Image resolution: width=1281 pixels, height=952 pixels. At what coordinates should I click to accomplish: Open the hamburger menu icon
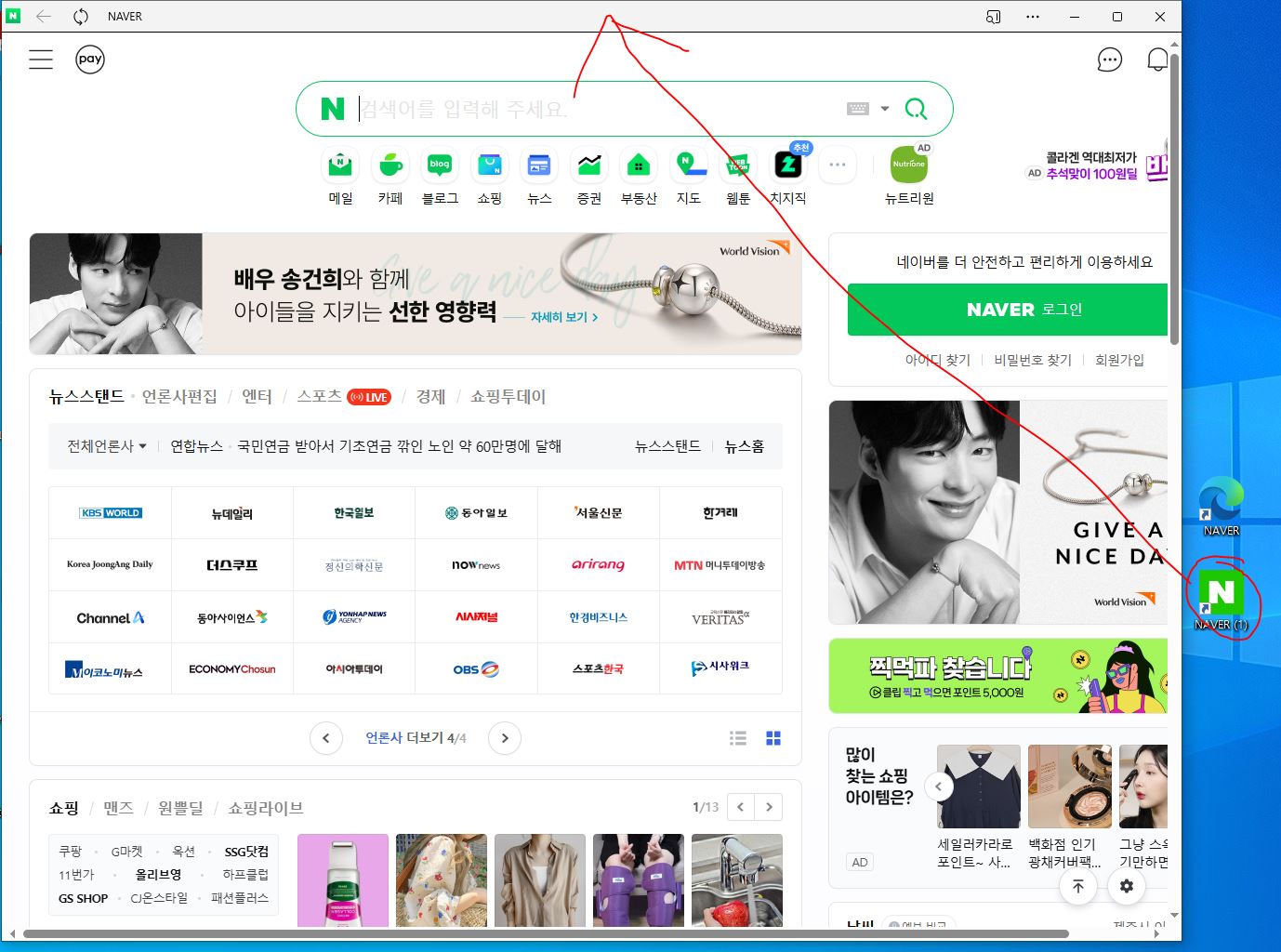[41, 59]
